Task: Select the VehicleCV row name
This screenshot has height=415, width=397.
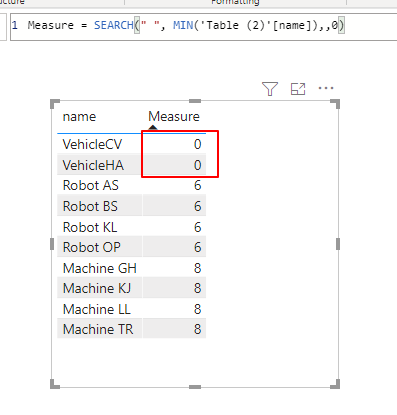Action: (92, 144)
